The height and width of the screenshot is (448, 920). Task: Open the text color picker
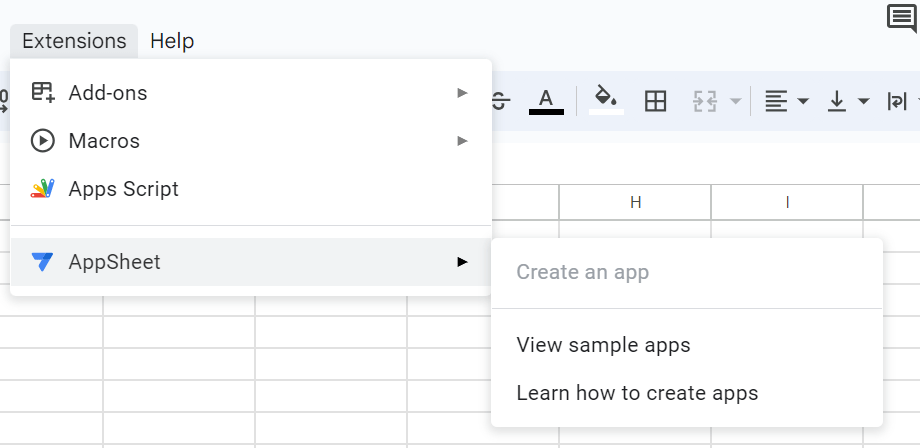[546, 101]
